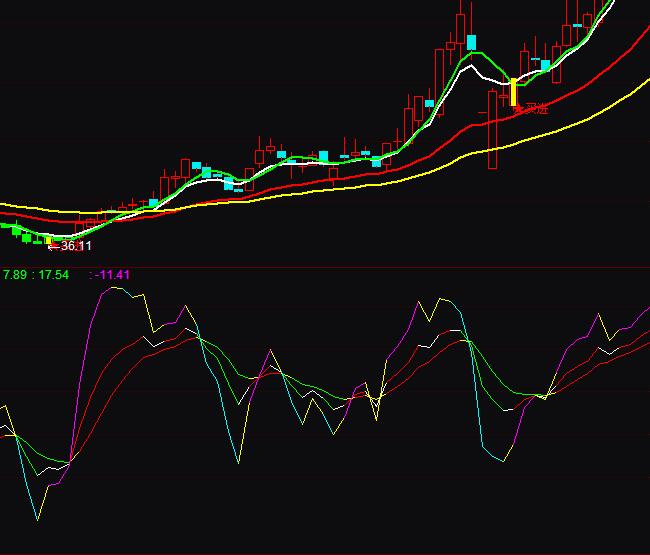Click the 36.11 low price label
Image resolution: width=650 pixels, height=555 pixels.
click(x=76, y=245)
